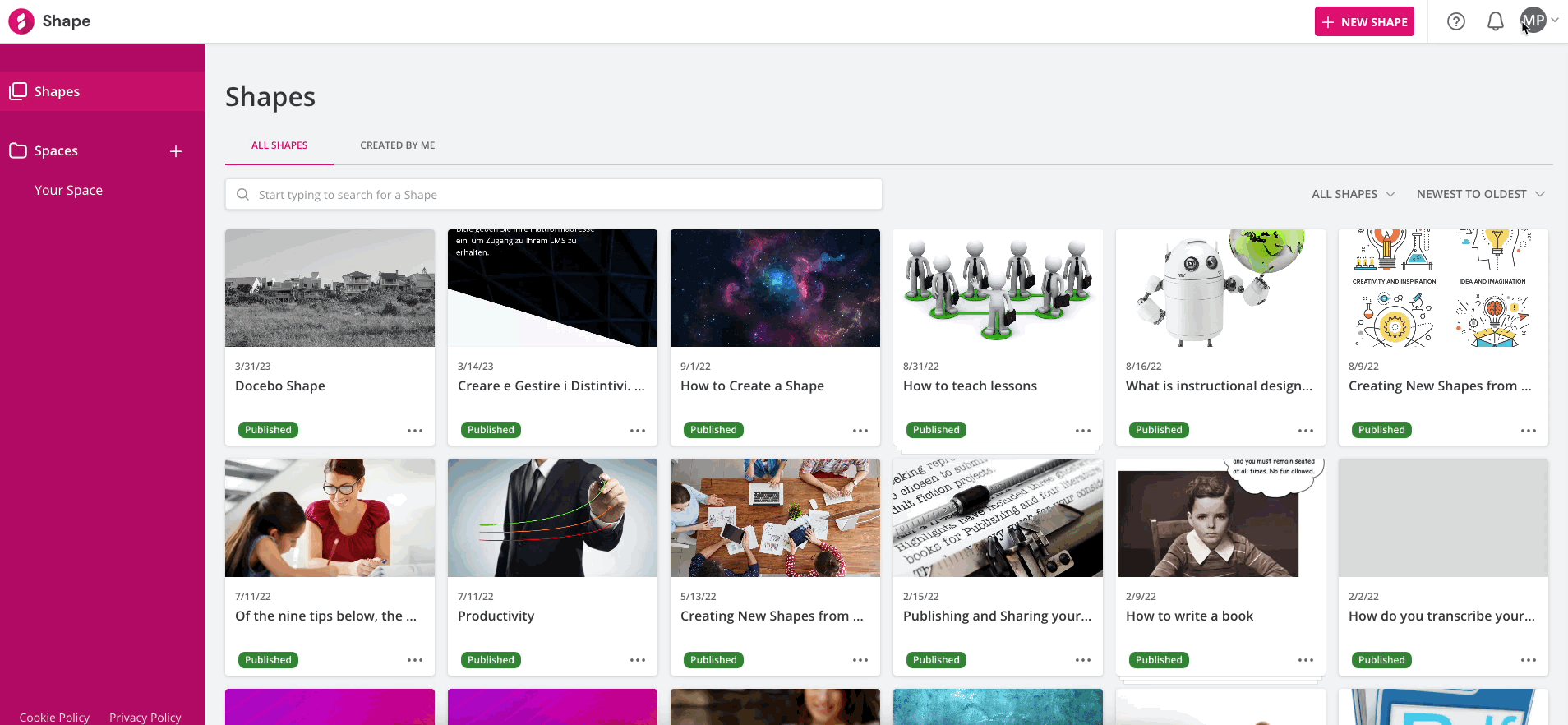
Task: Open the meeting table thumbnail from 5/13/22
Action: pos(775,518)
